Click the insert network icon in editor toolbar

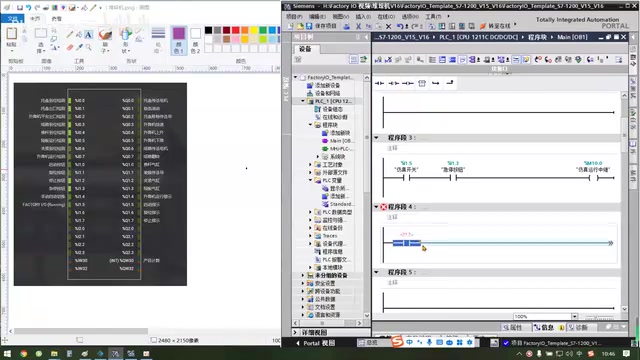378,60
